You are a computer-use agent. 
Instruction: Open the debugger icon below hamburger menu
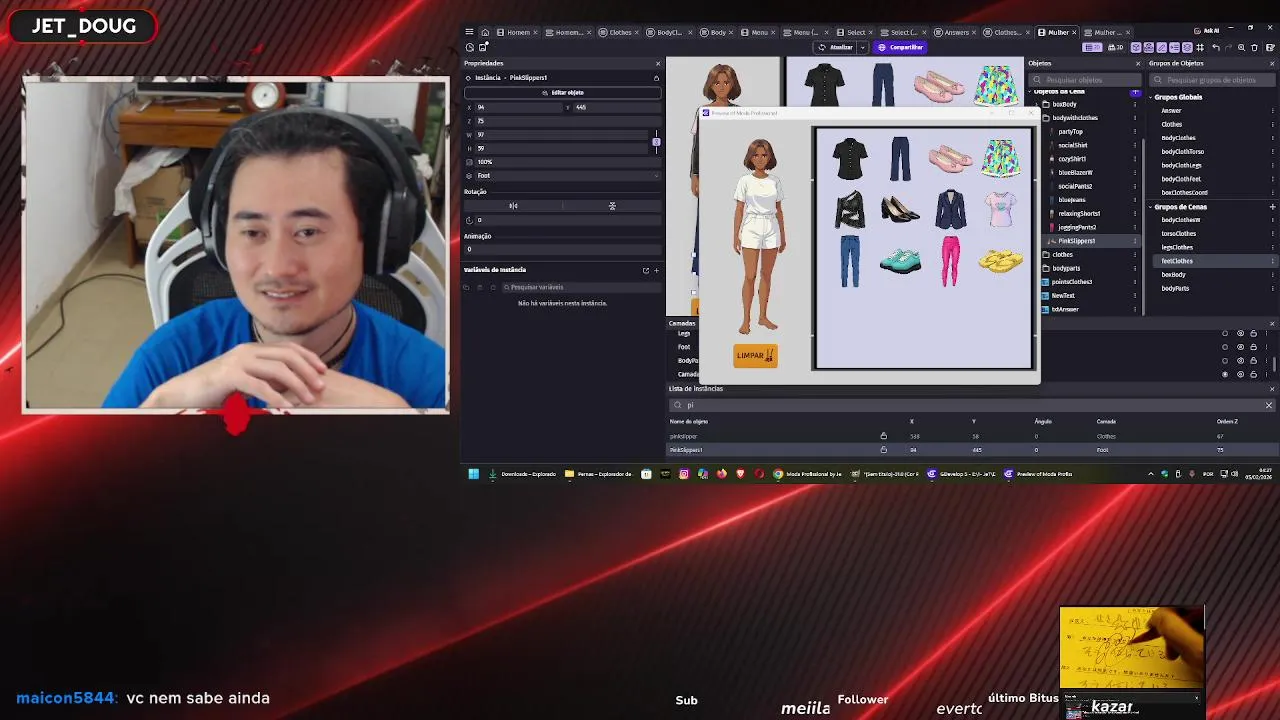[469, 47]
